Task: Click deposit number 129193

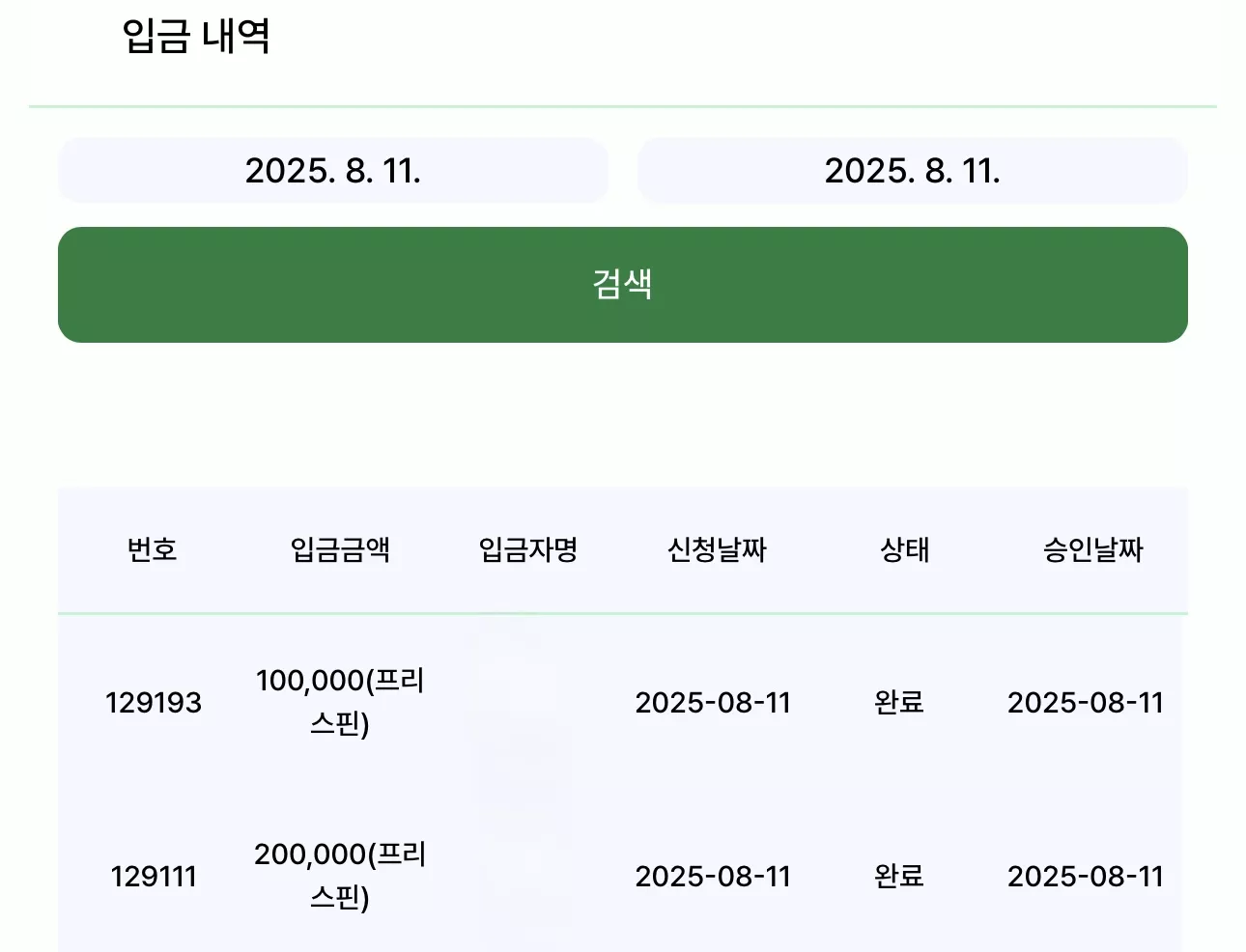Action: tap(154, 702)
